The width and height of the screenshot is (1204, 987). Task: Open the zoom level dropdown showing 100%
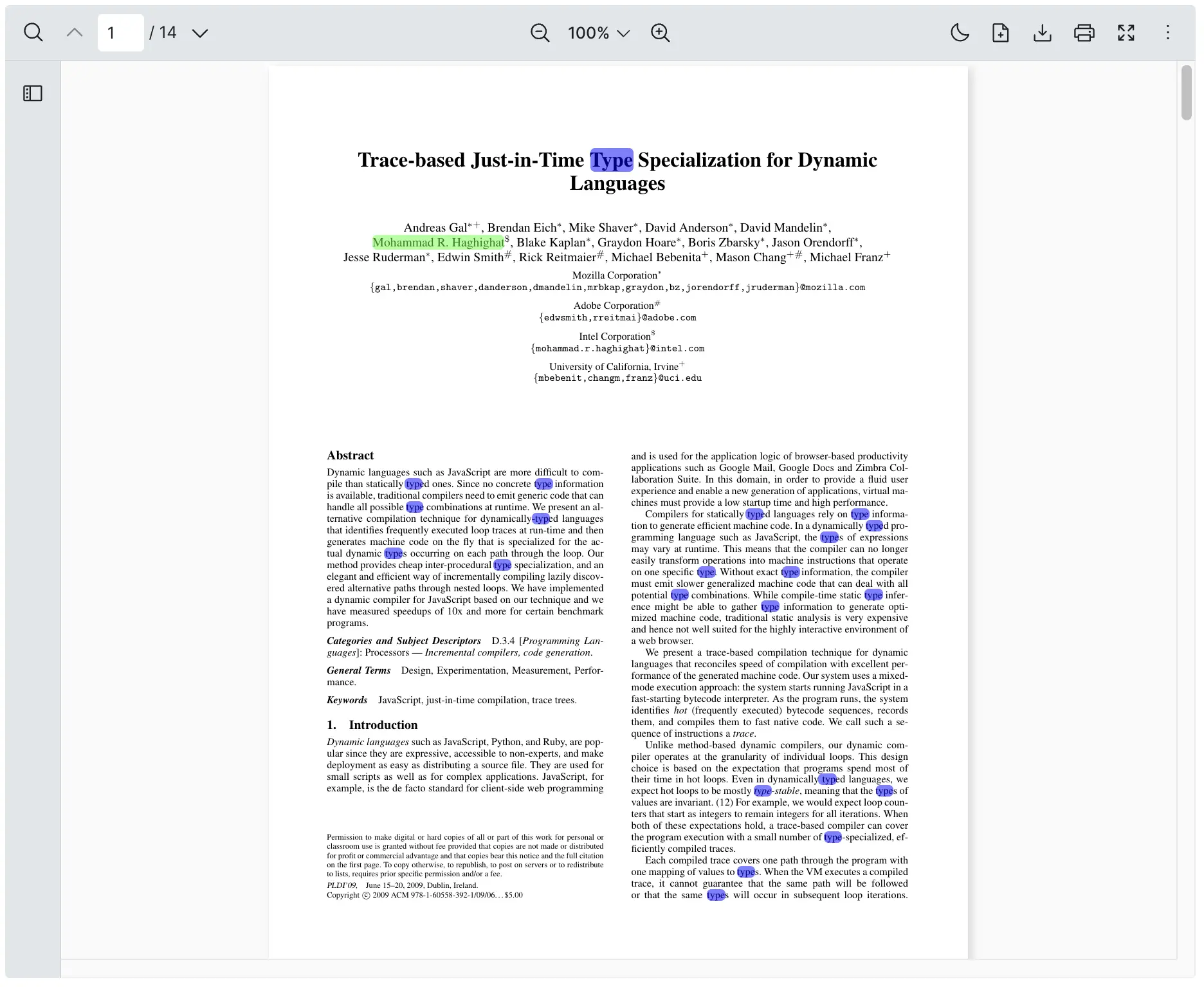[597, 32]
